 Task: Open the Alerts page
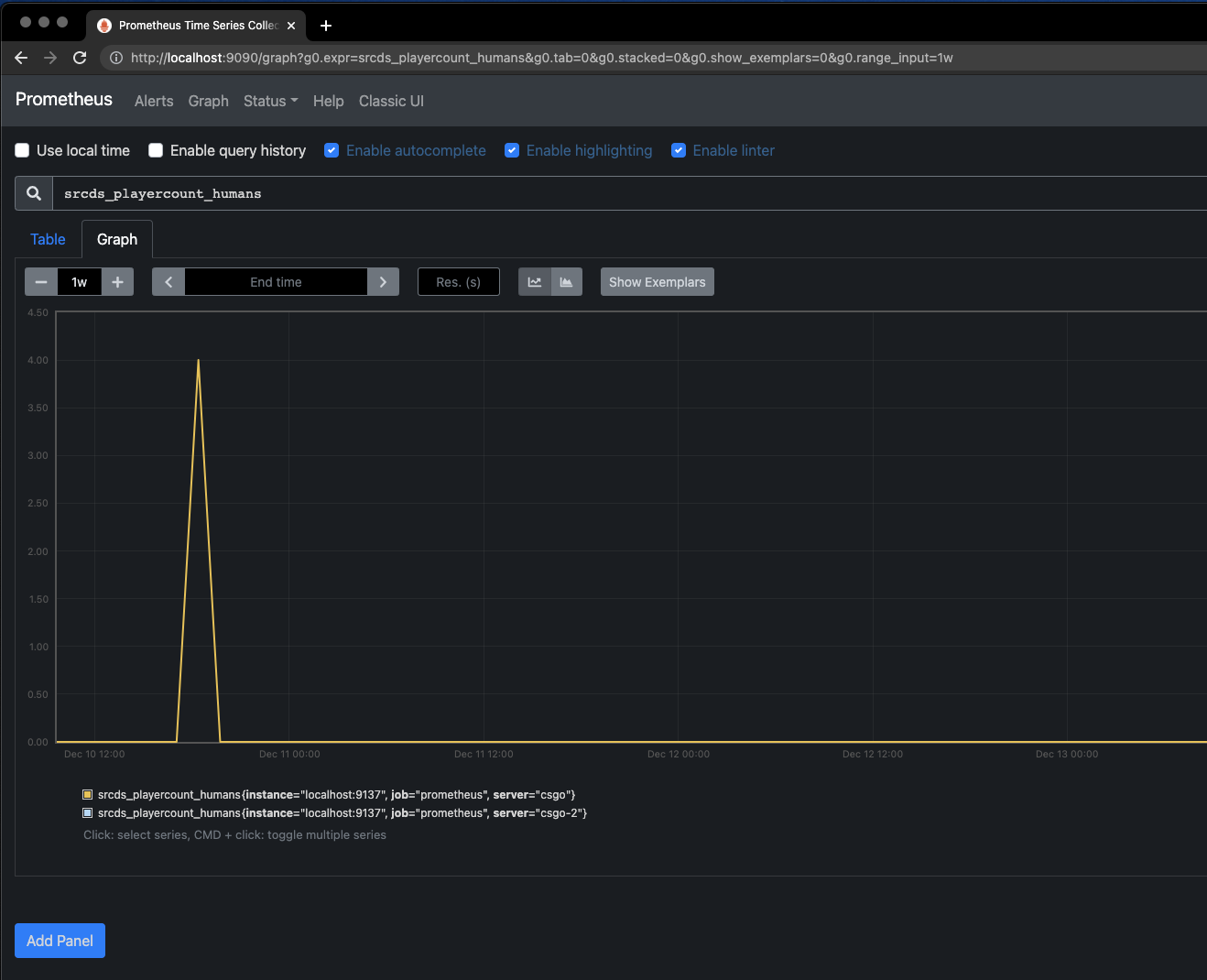154,101
